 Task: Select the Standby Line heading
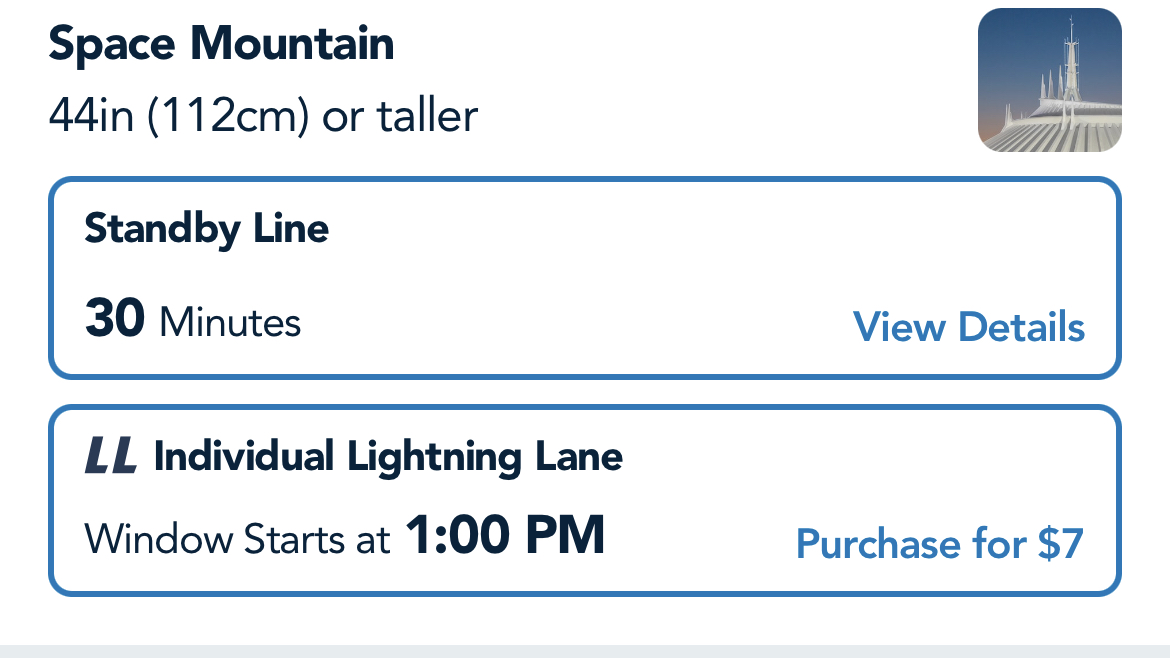207,229
